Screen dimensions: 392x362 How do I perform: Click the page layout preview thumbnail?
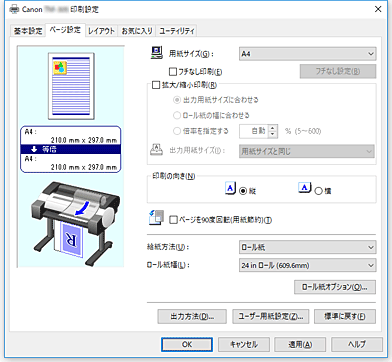(x=71, y=86)
